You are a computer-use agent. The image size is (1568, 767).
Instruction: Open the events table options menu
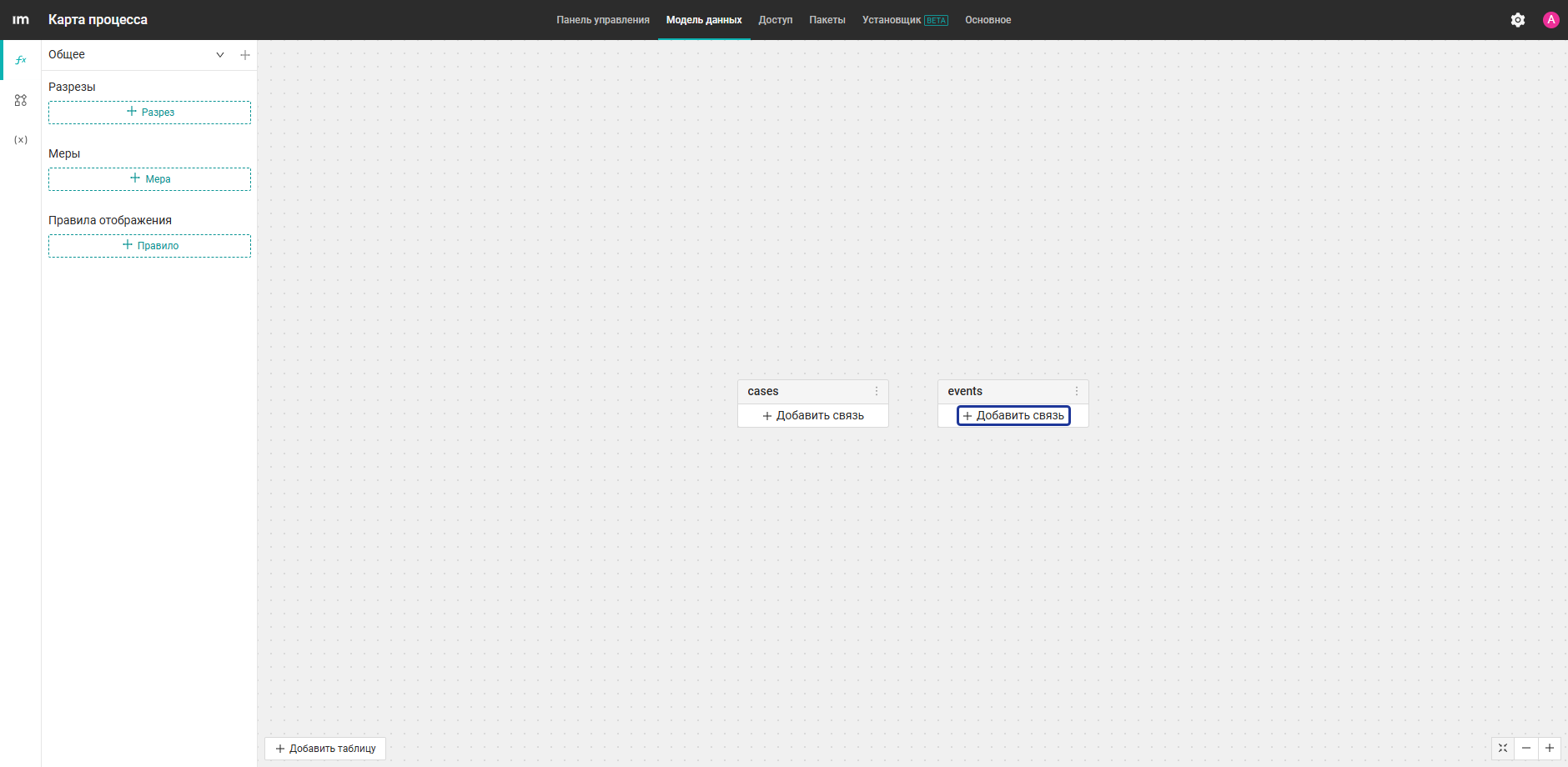[1077, 391]
